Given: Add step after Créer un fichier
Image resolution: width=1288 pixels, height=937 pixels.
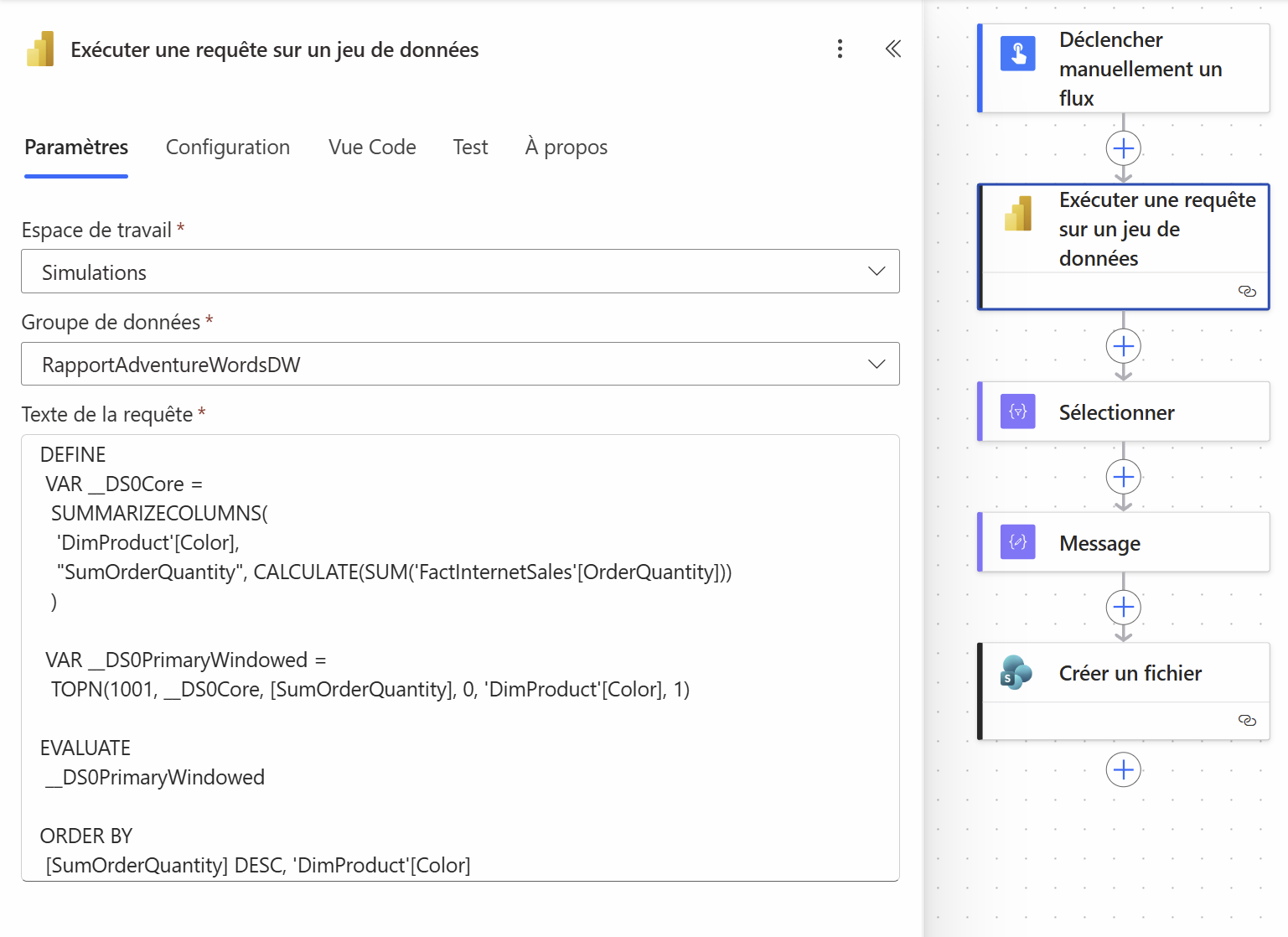Looking at the screenshot, I should (x=1124, y=769).
